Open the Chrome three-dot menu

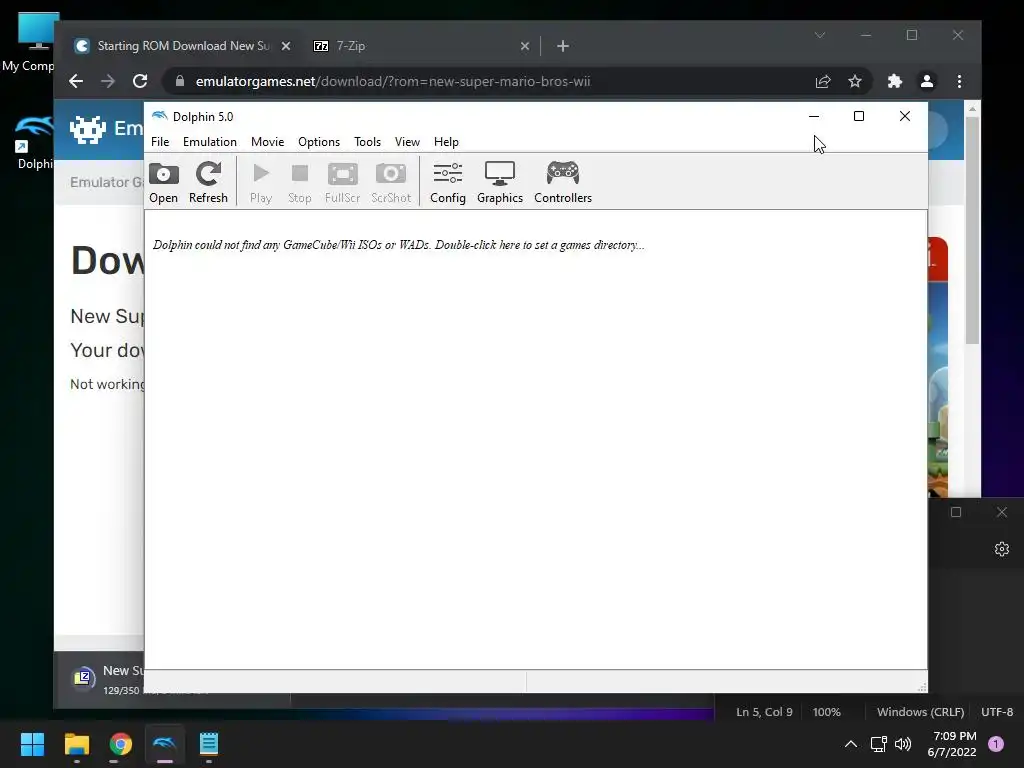tap(959, 81)
